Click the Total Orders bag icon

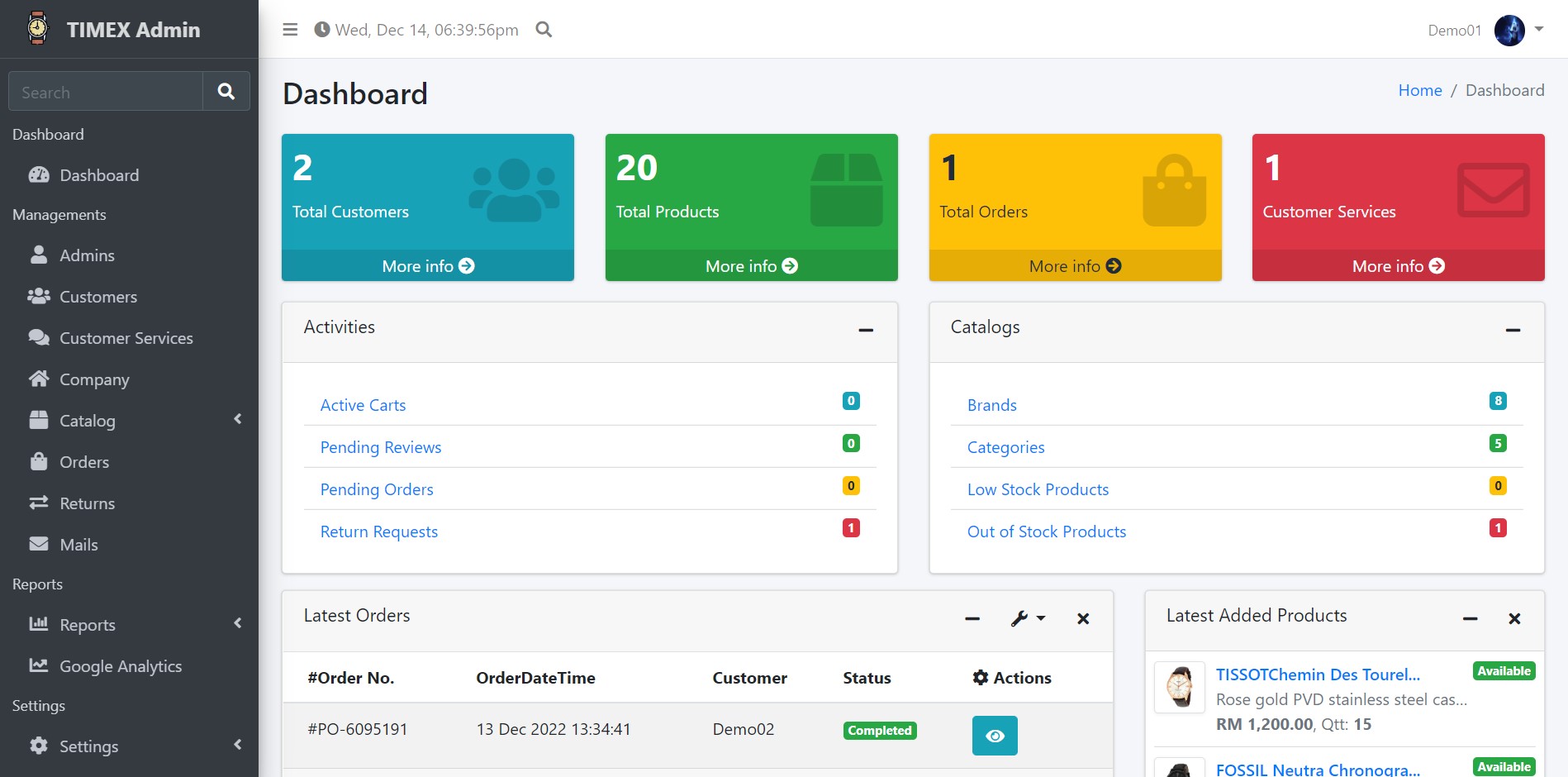point(1175,190)
